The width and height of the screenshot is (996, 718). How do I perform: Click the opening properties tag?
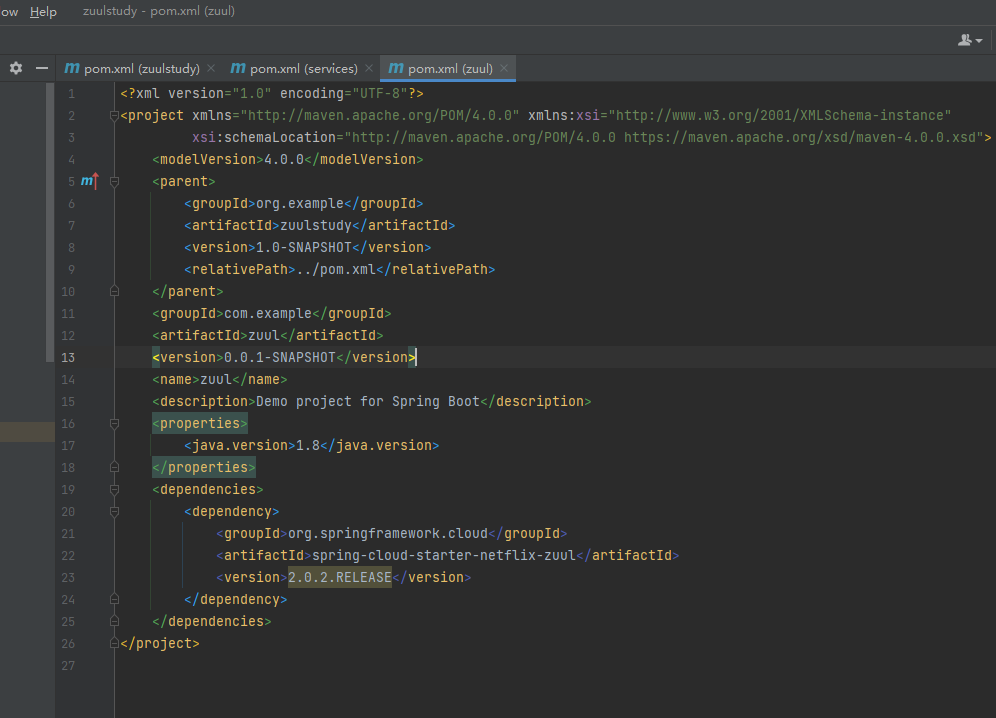pyautogui.click(x=200, y=423)
